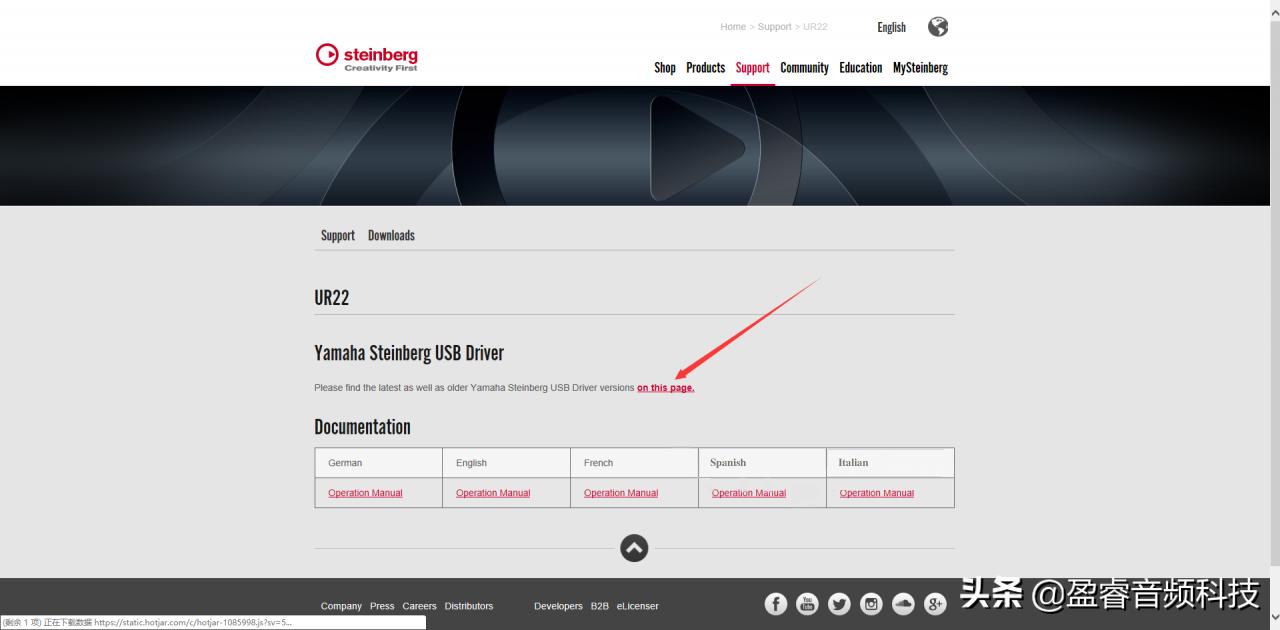The width and height of the screenshot is (1280, 630).
Task: Click the browser status bar loading text
Action: point(148,622)
